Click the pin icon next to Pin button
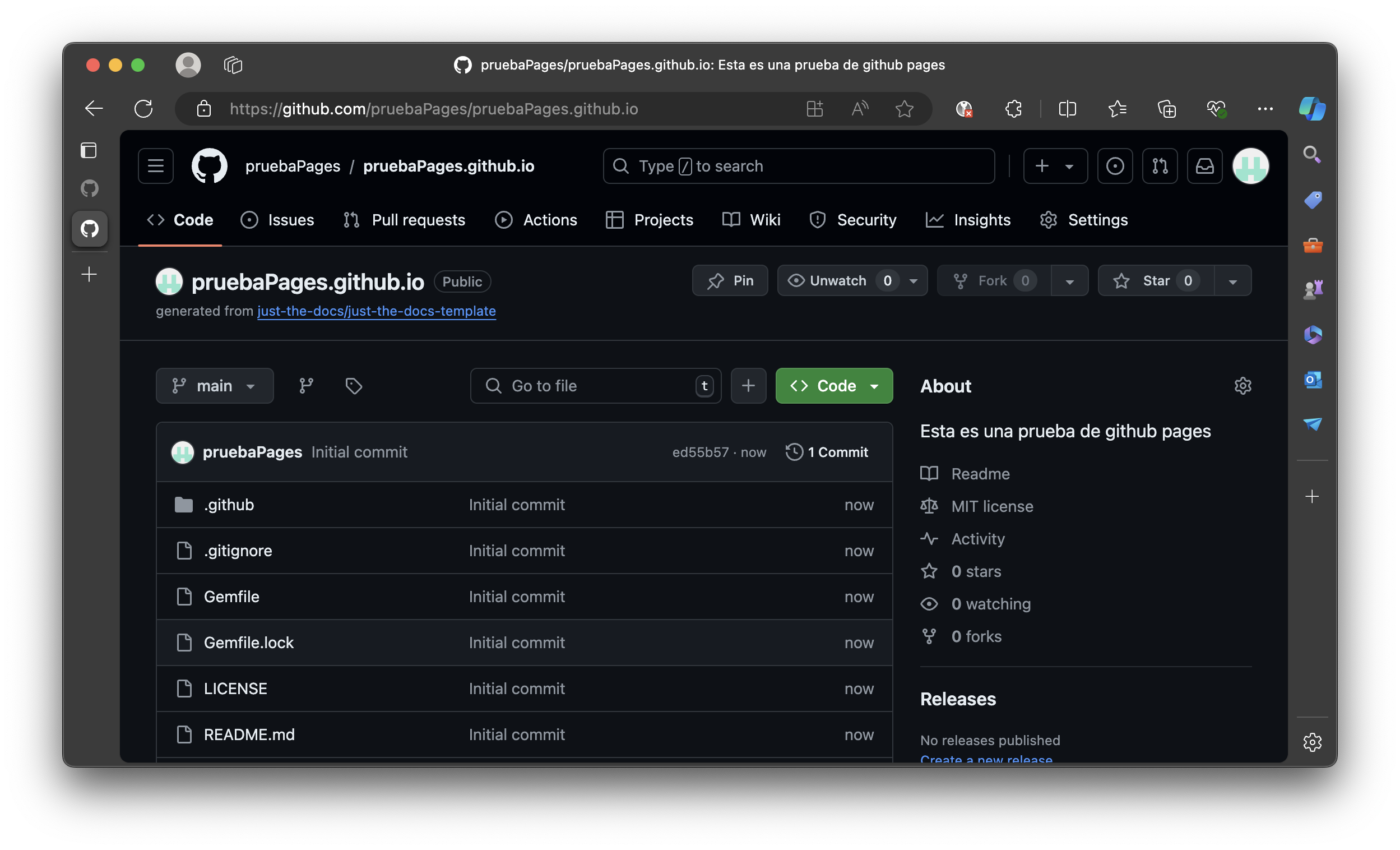The width and height of the screenshot is (1400, 850). pos(715,280)
